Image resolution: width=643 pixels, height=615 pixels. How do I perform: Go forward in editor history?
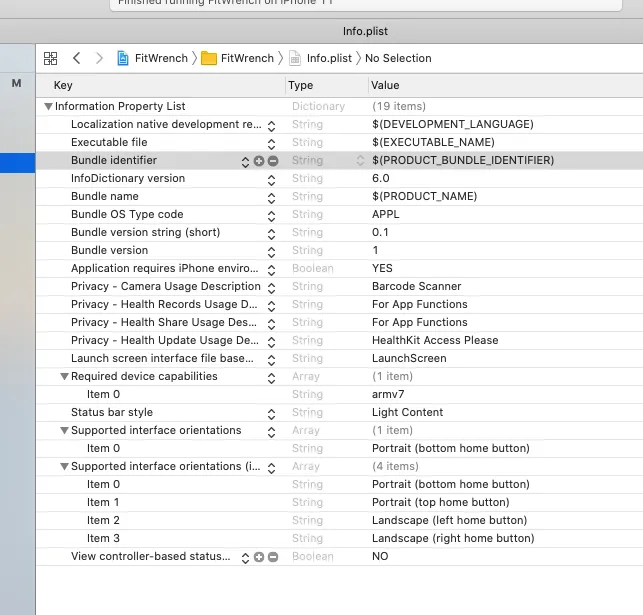coord(99,58)
